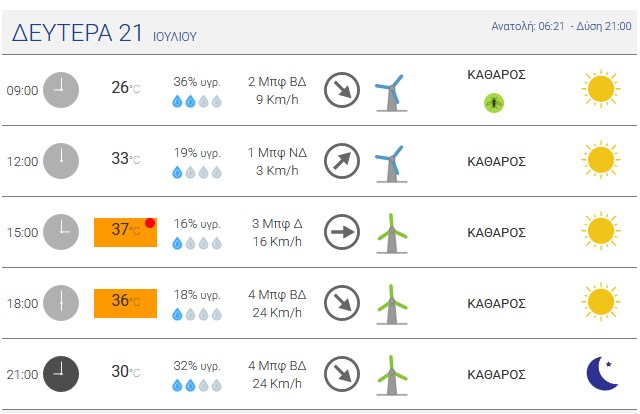Click the crescent moon icon at 21:00

[602, 374]
